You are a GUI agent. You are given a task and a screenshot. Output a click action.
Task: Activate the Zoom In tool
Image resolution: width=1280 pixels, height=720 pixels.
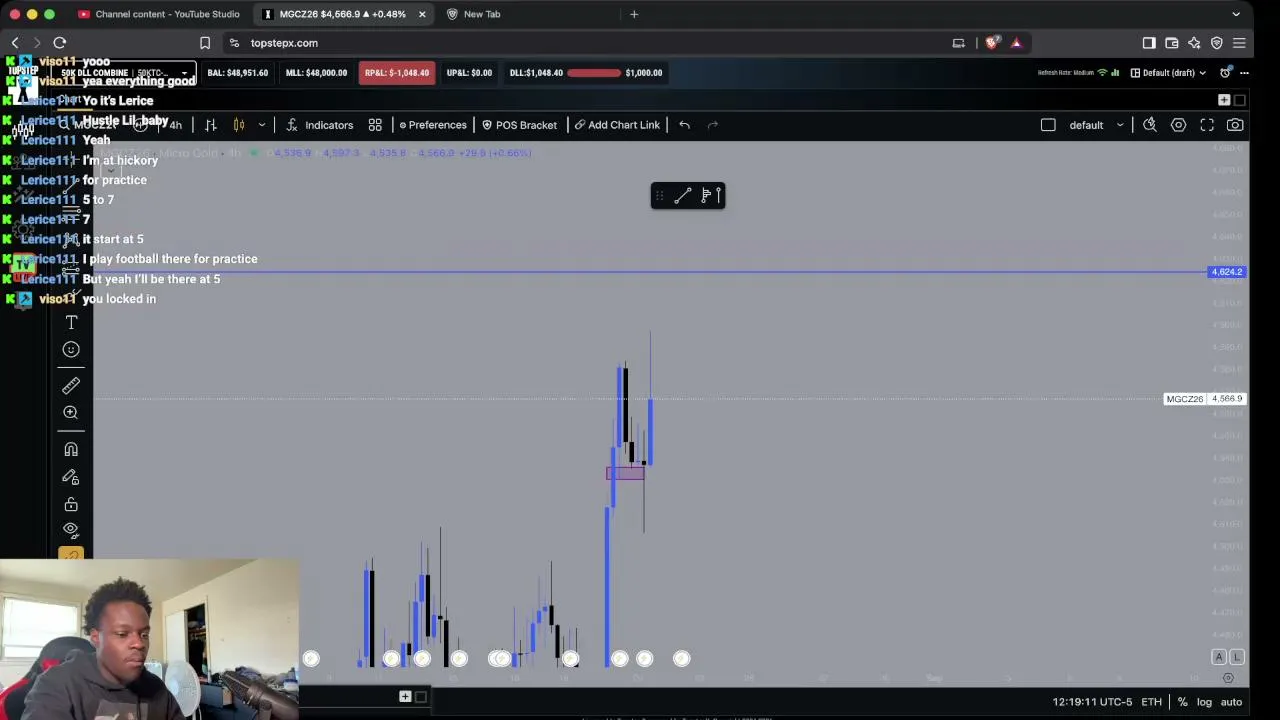point(71,412)
